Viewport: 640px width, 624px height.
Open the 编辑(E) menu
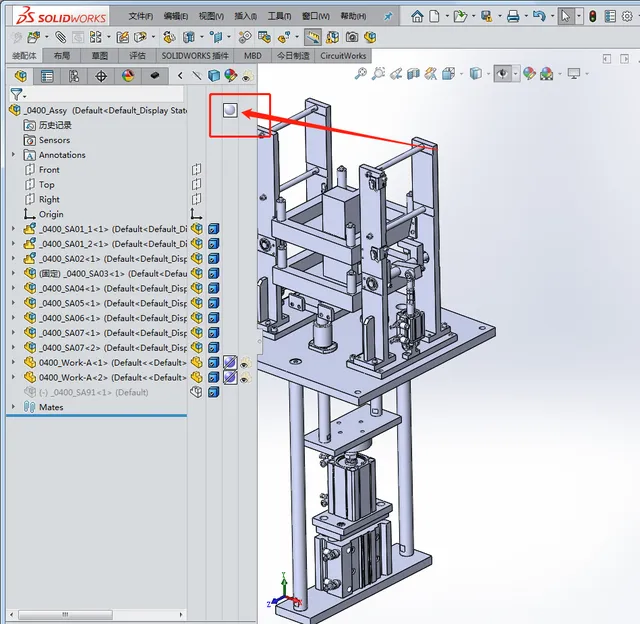[176, 16]
